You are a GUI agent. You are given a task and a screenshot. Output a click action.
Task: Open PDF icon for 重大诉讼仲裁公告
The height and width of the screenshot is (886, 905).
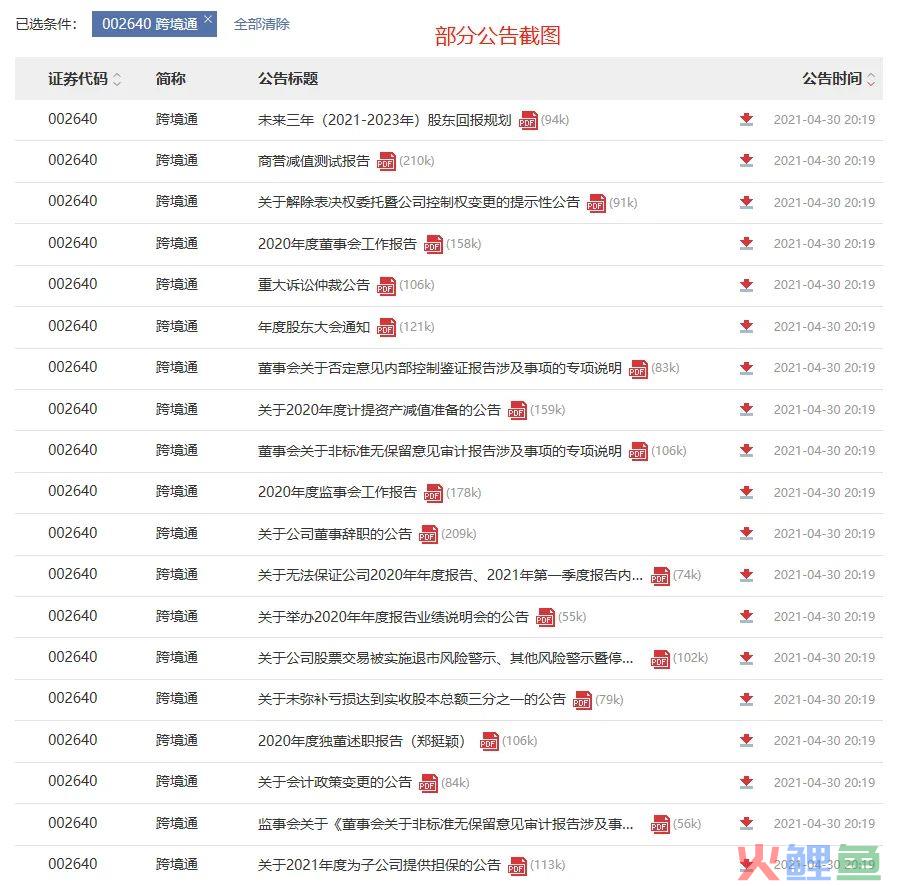[386, 286]
